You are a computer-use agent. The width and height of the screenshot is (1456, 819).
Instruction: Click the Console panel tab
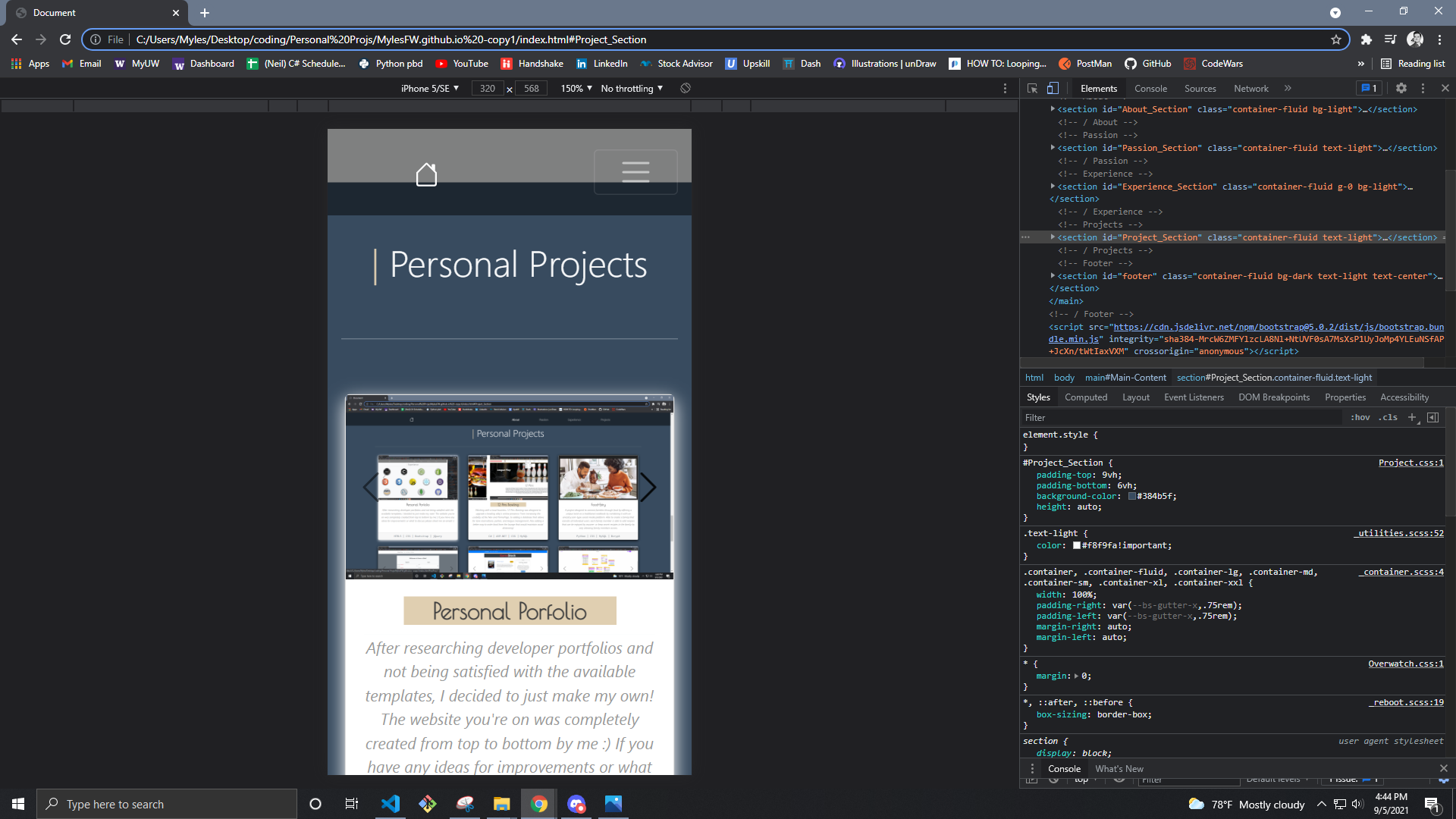[x=1151, y=88]
